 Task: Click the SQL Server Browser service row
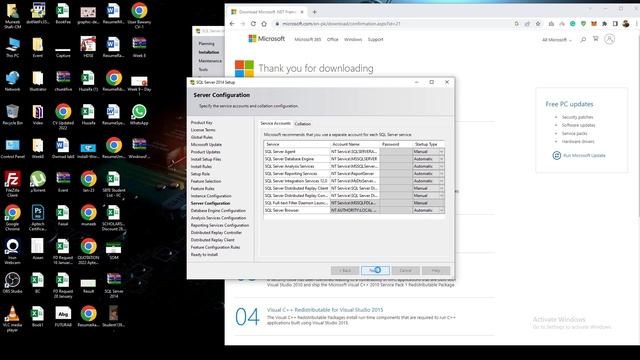(x=354, y=210)
